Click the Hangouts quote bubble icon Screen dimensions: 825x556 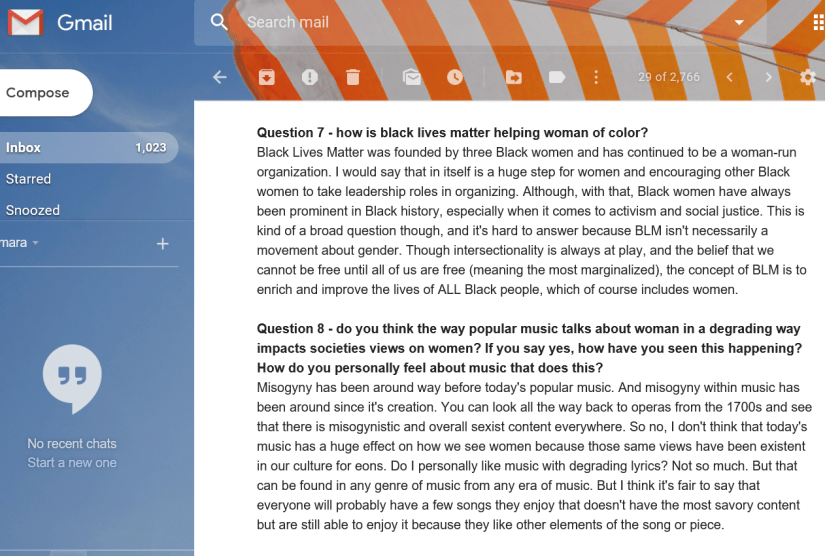pos(72,379)
